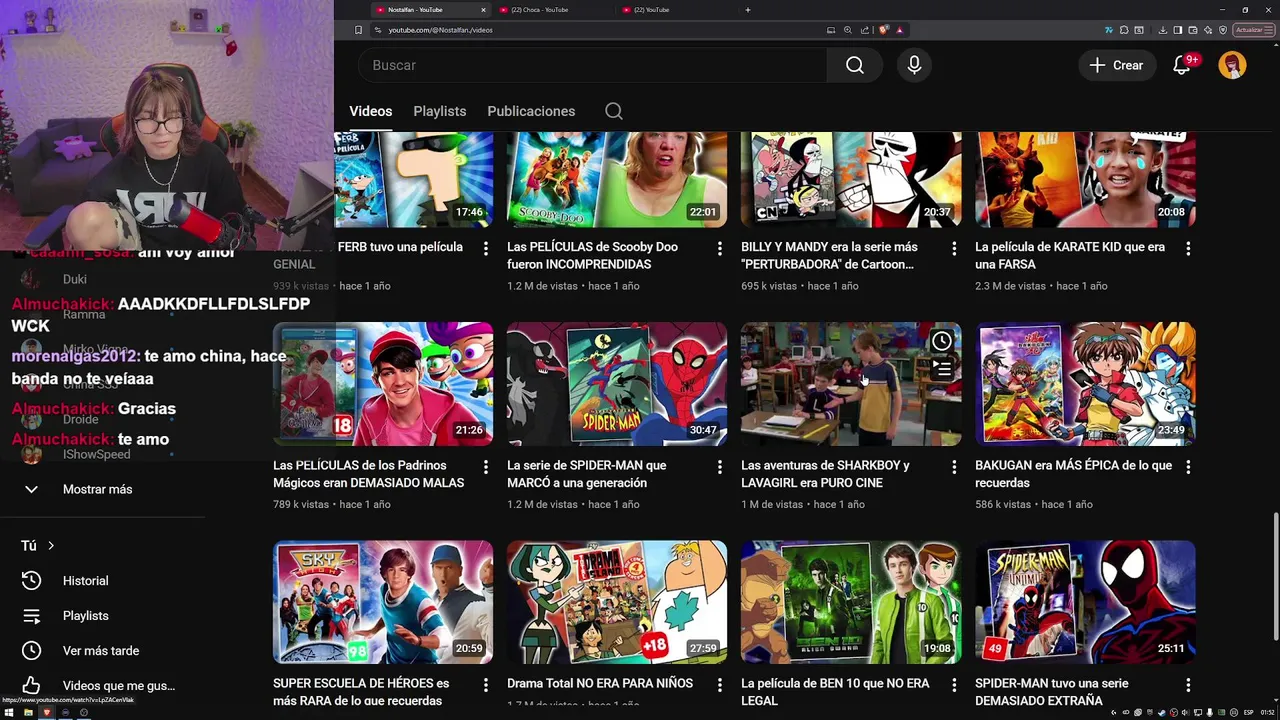
Task: Open KARATE KID thumbnail 20:08
Action: tap(1085, 180)
